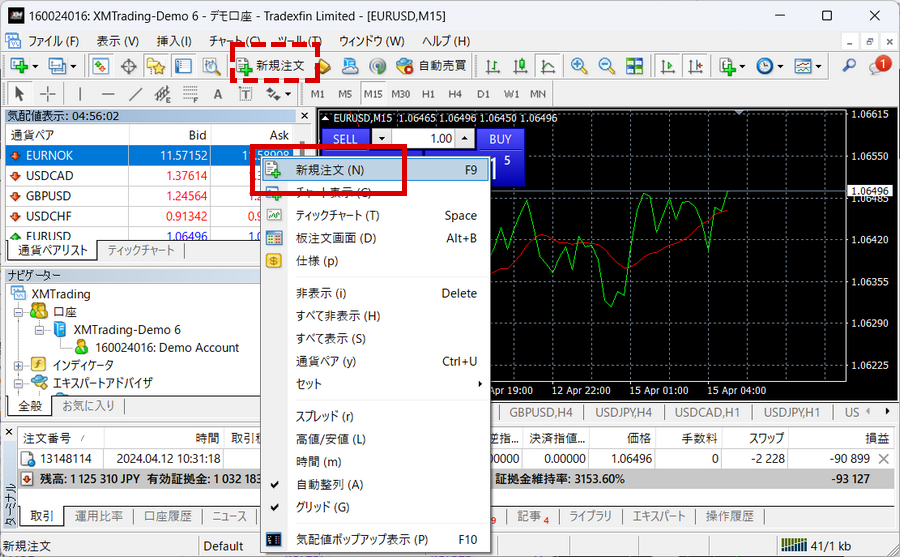Open the Strategy Tester magnifier icon
This screenshot has height=557, width=900.
point(211,66)
